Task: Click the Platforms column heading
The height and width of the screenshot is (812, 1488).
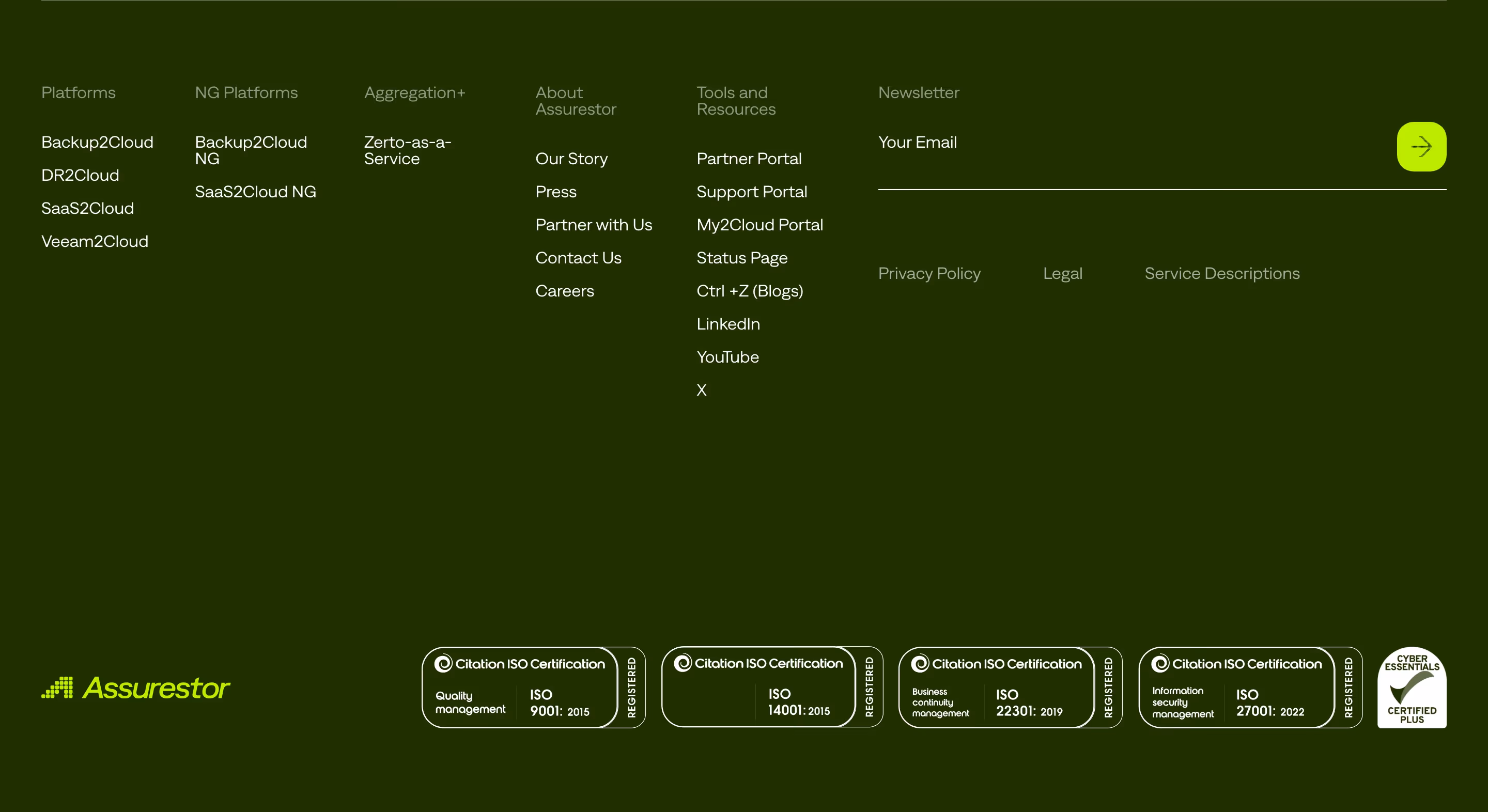Action: (78, 93)
